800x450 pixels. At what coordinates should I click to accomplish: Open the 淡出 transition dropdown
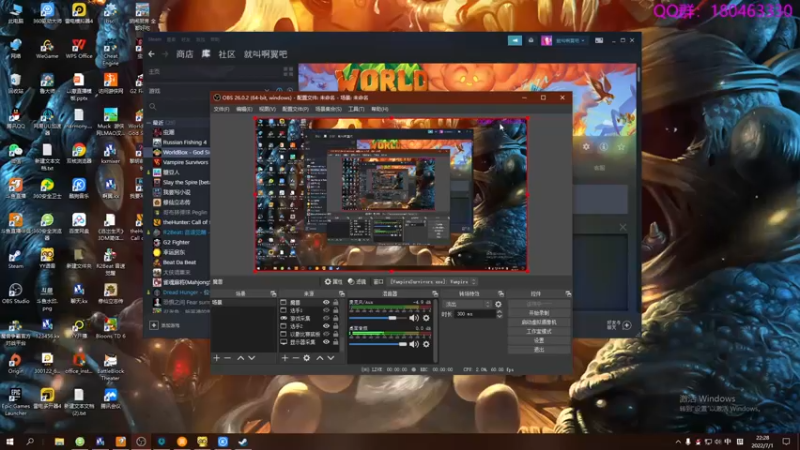tap(467, 305)
